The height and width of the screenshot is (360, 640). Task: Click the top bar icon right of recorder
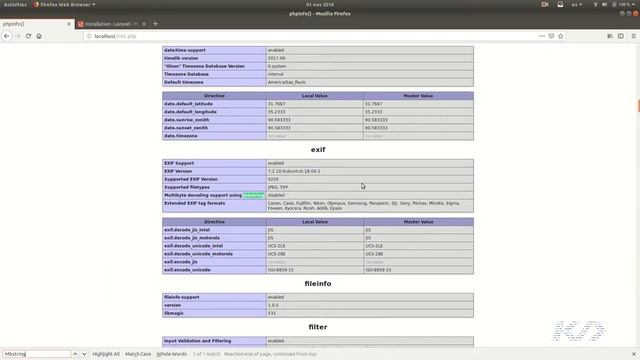pyautogui.click(x=560, y=4)
